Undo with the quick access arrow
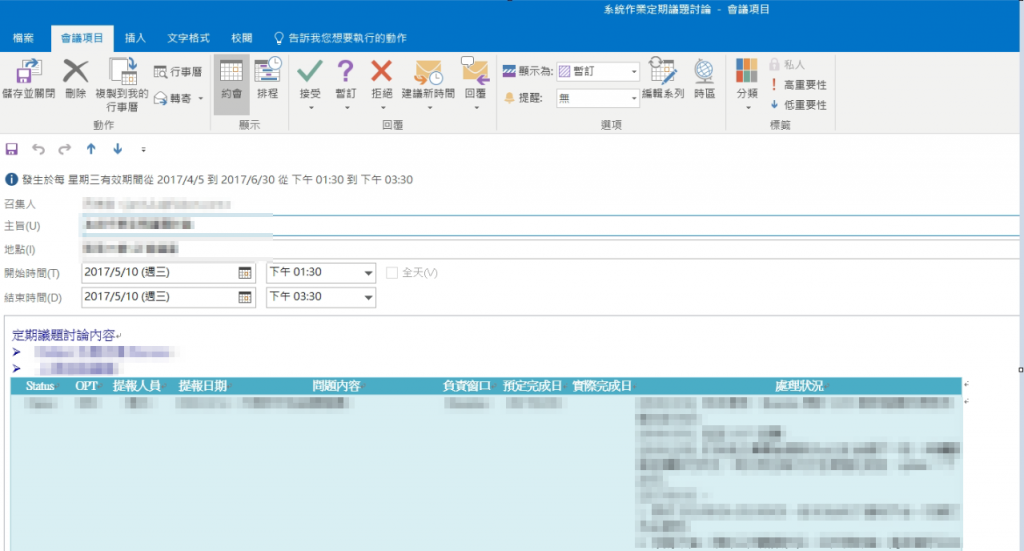 pos(38,149)
